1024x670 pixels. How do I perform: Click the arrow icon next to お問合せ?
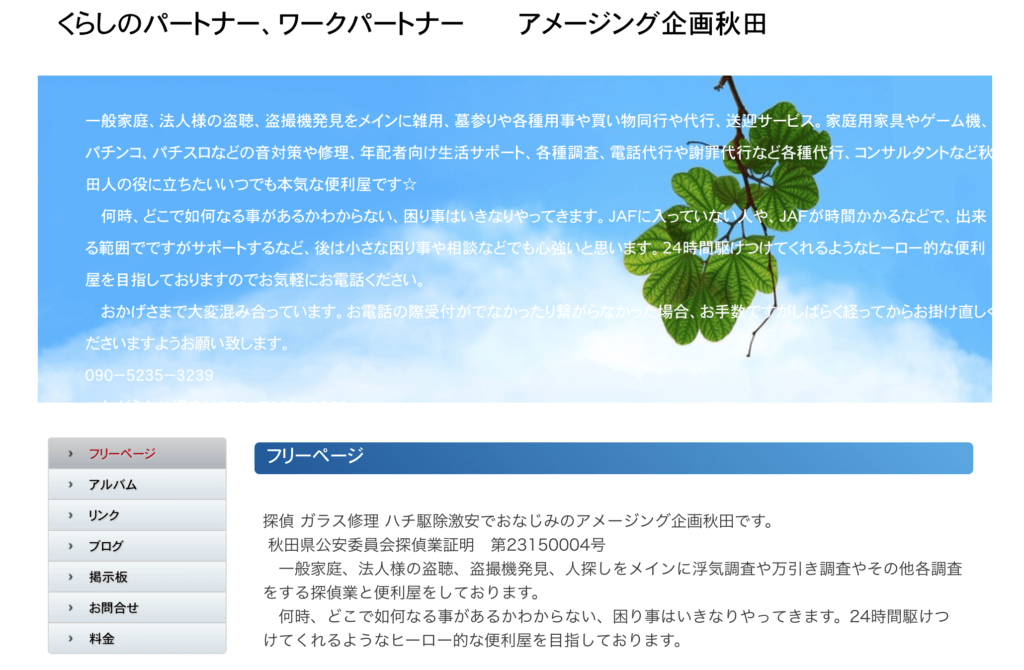[x=68, y=608]
